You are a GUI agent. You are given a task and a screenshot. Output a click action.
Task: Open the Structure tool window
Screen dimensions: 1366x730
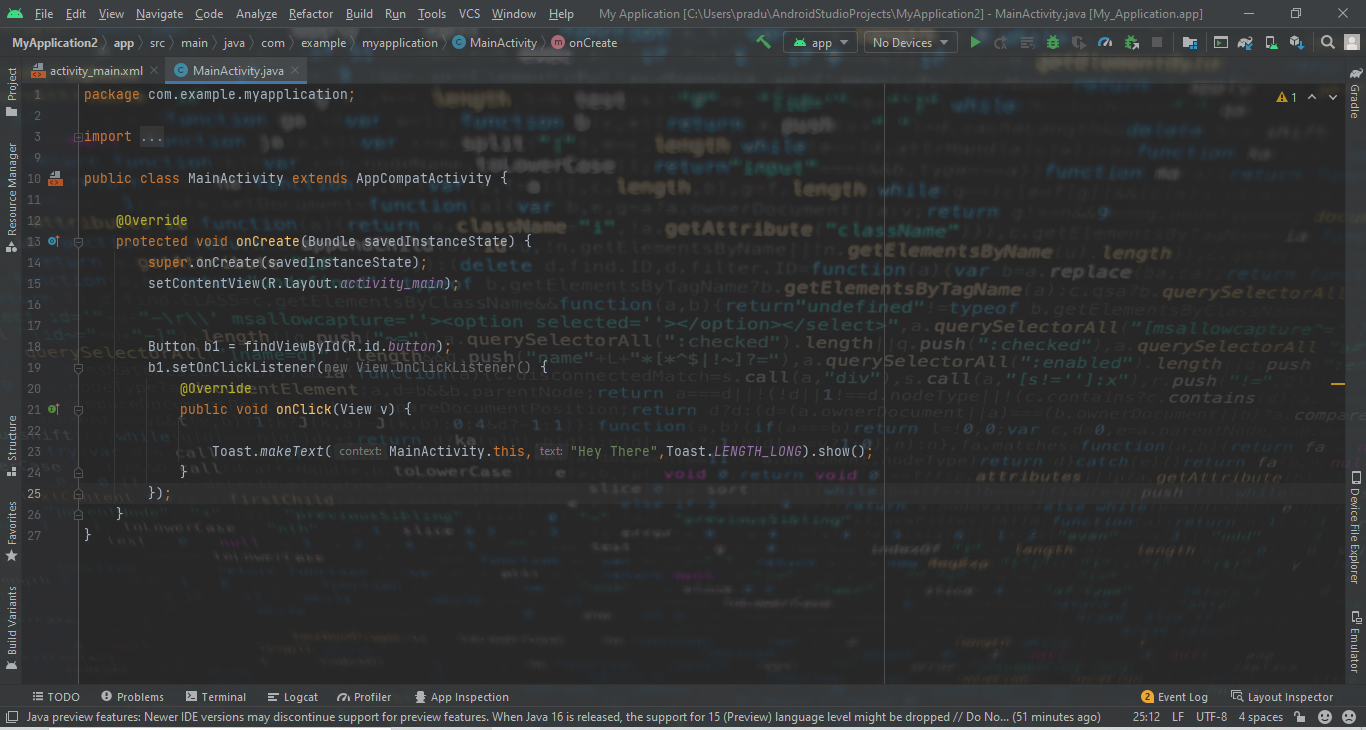click(12, 446)
